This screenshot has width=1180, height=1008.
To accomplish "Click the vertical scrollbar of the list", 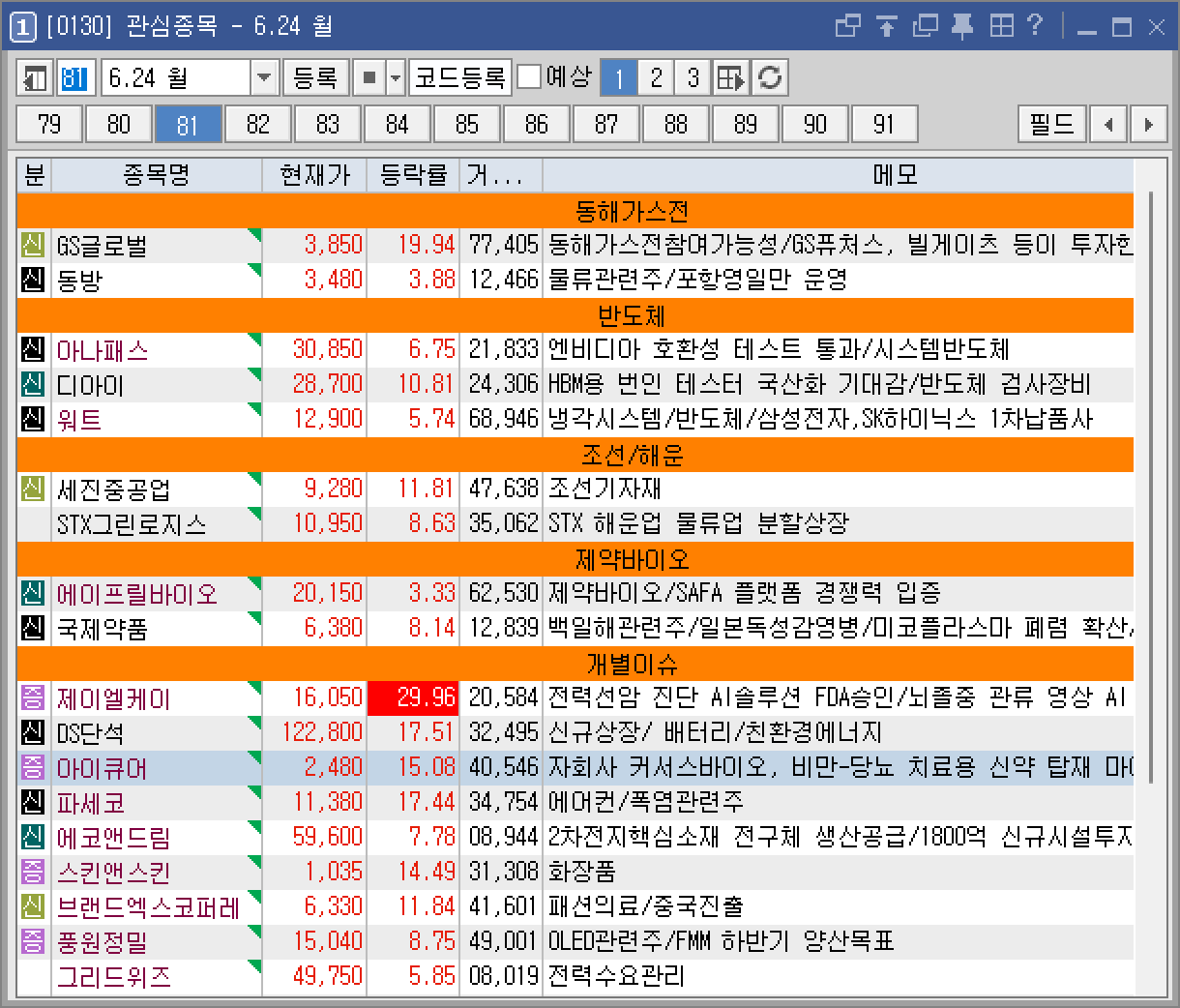I will tap(1150, 488).
